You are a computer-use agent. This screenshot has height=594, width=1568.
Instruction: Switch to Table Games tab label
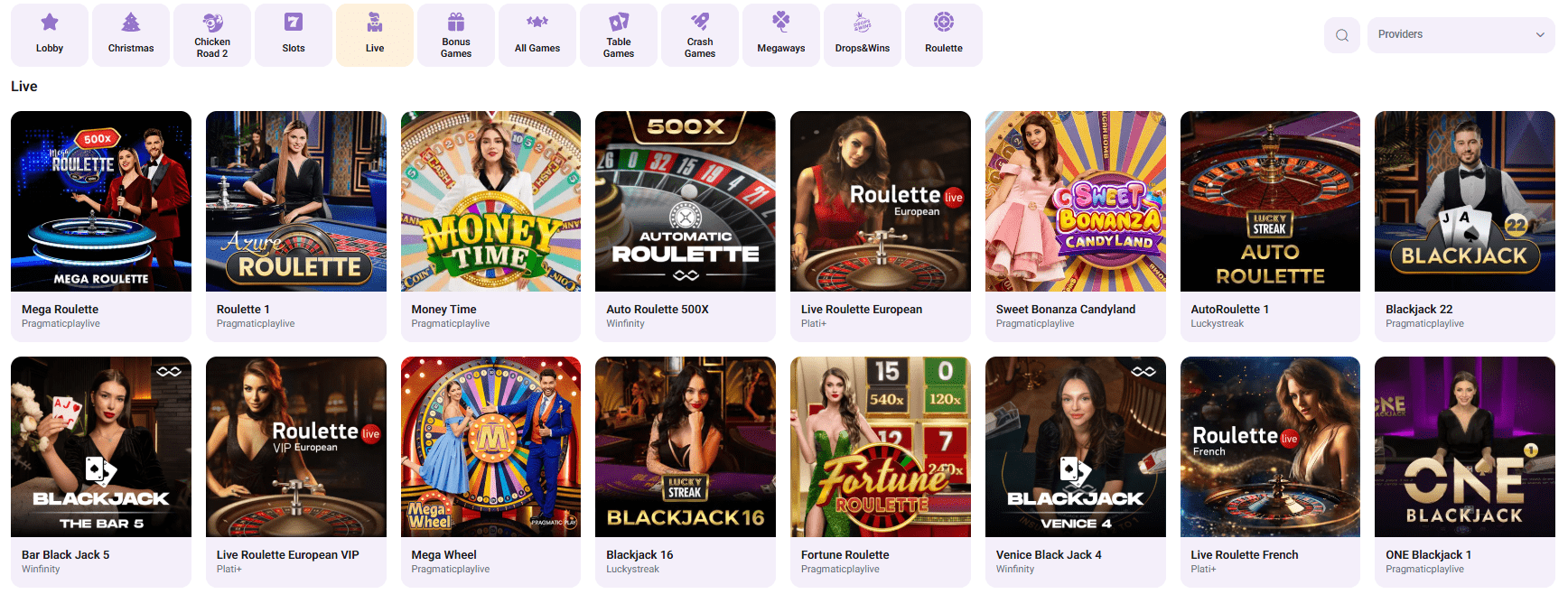click(619, 48)
